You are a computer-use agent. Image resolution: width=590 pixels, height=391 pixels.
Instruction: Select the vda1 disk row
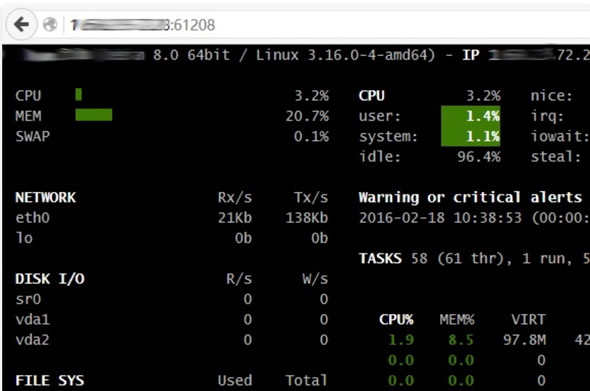click(x=172, y=319)
